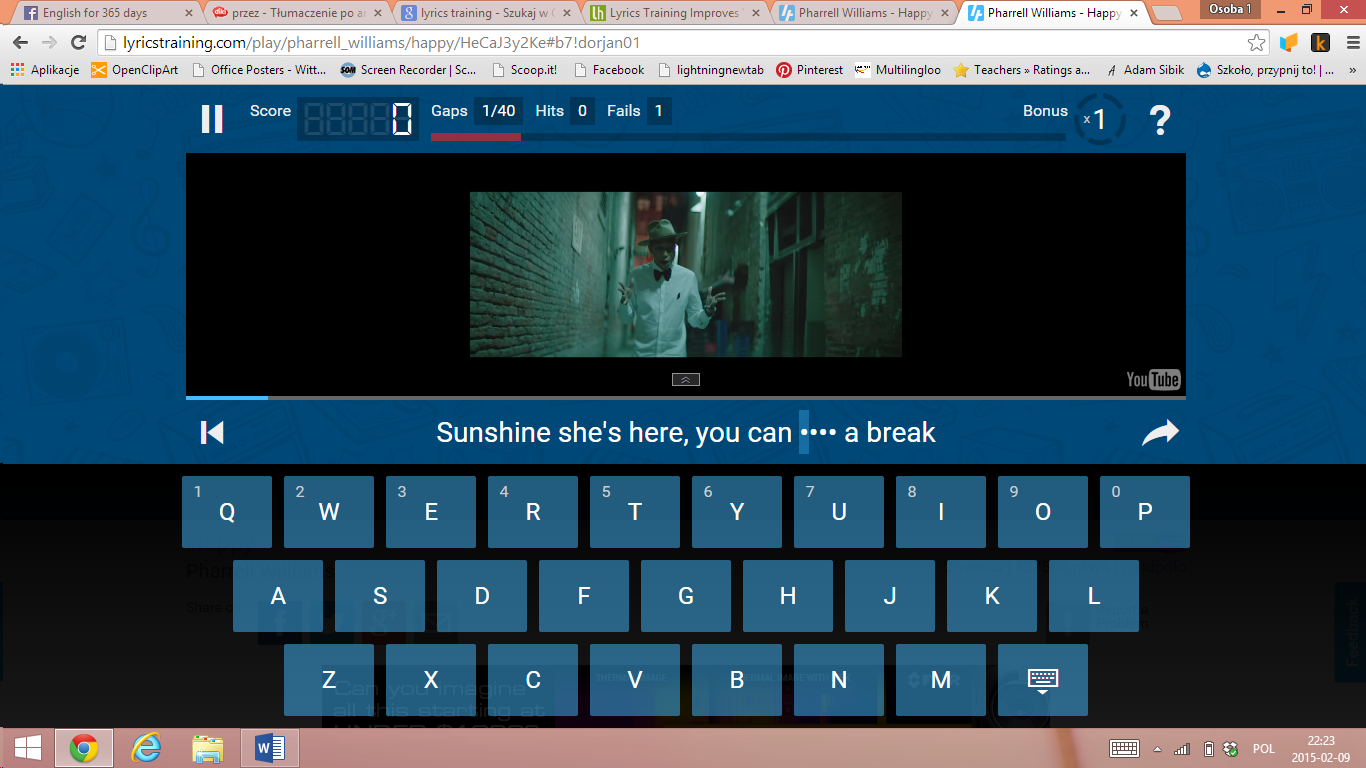Tap the K key on the on-screen keyboard
The image size is (1366, 768).
(992, 596)
